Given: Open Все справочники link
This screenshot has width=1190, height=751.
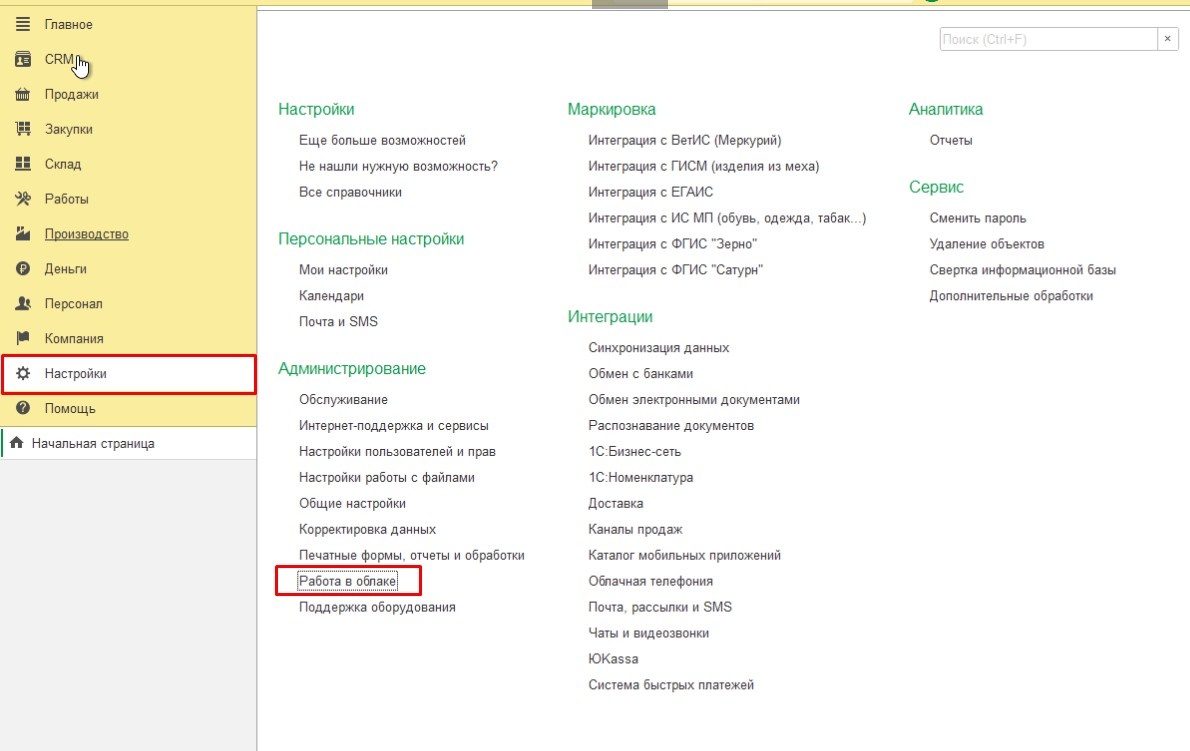Looking at the screenshot, I should 350,192.
